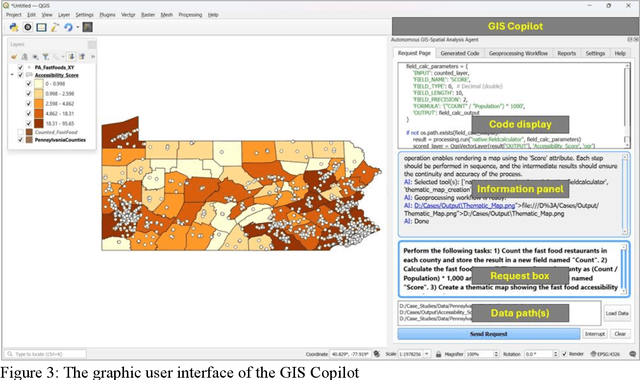The width and height of the screenshot is (640, 380).
Task: Click the blue reload arrow toolbar icon
Action: tap(68, 27)
